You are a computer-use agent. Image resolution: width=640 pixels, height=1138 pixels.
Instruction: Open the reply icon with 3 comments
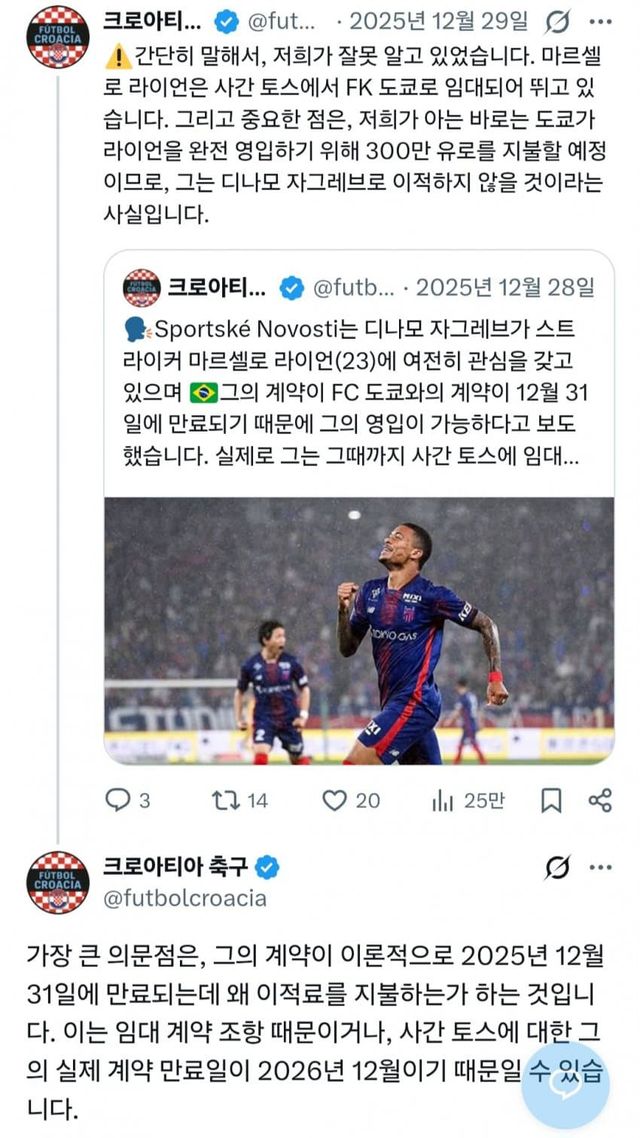[x=119, y=800]
